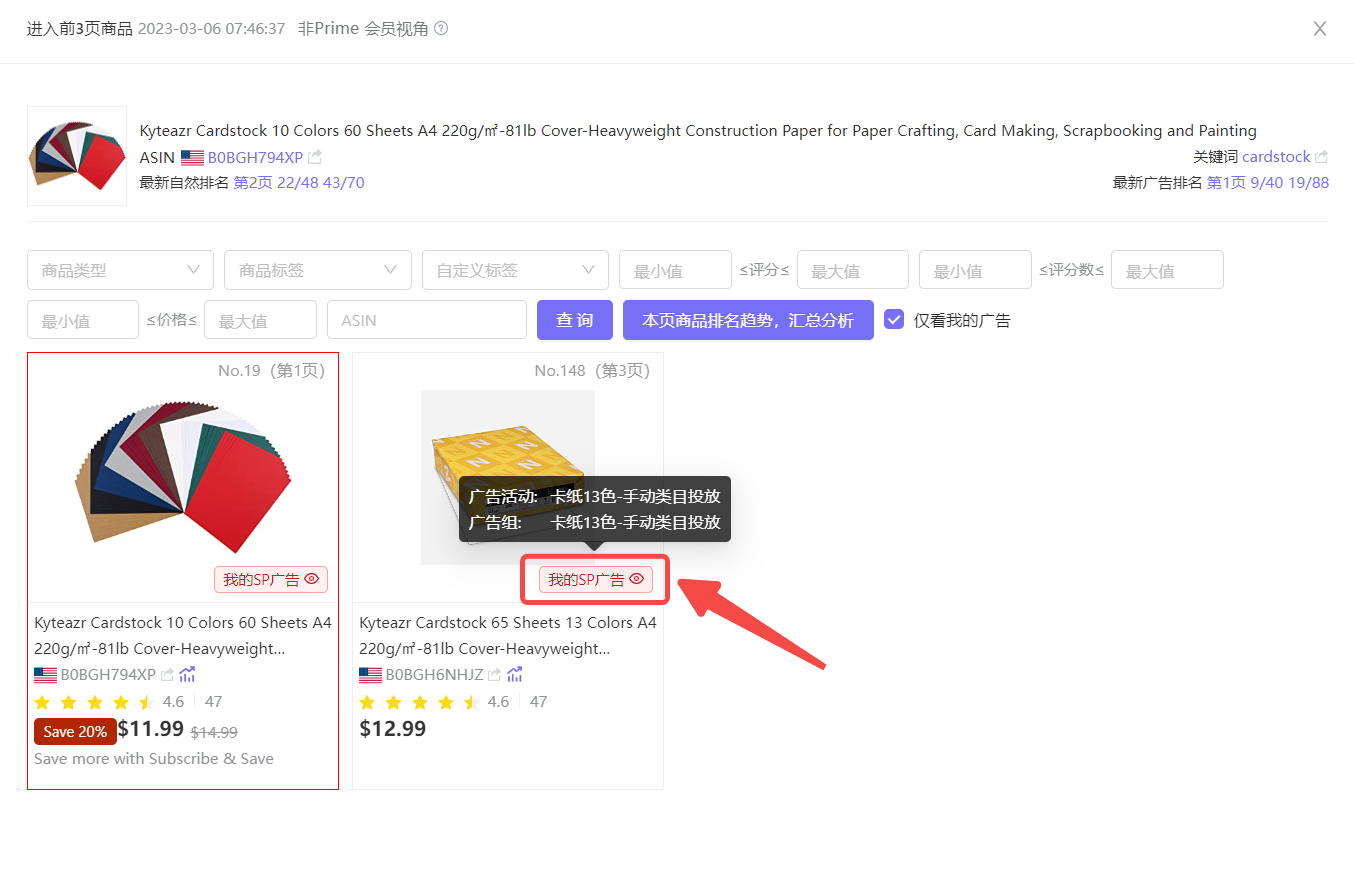1354x878 pixels.
Task: Open the share icon next to ASIN B0BGH794XP
Action: (x=314, y=157)
